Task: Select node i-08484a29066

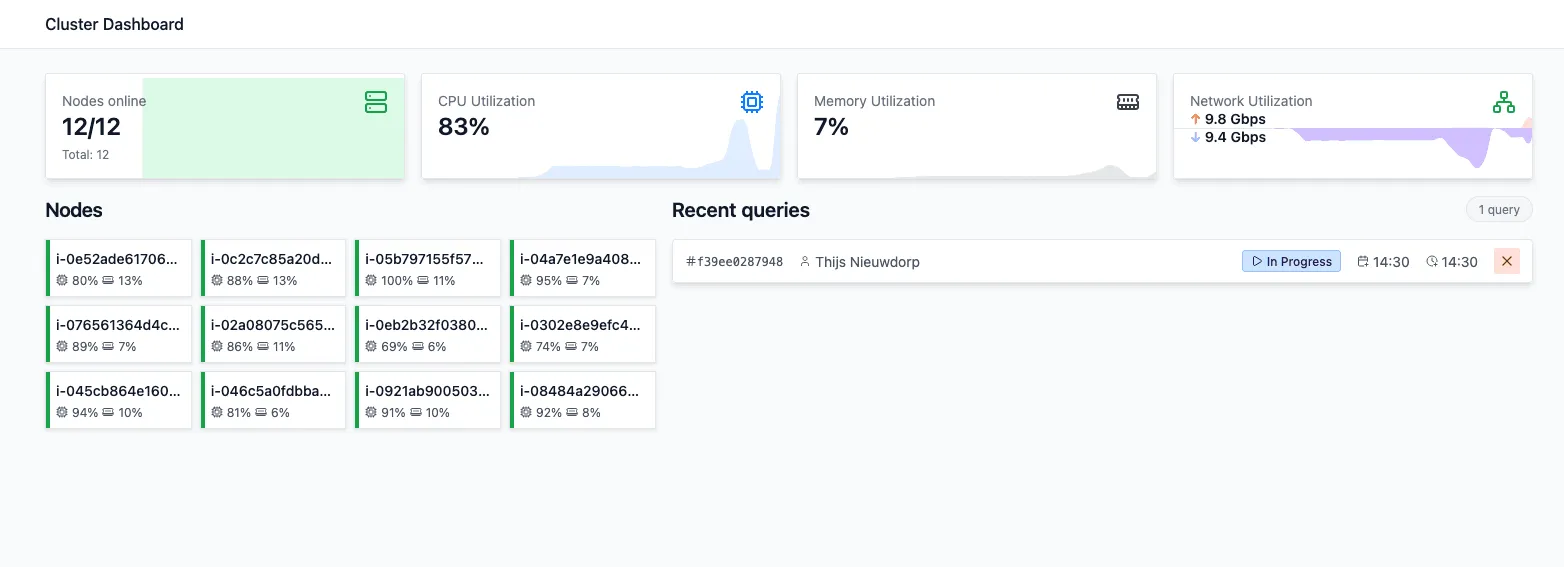Action: (583, 400)
